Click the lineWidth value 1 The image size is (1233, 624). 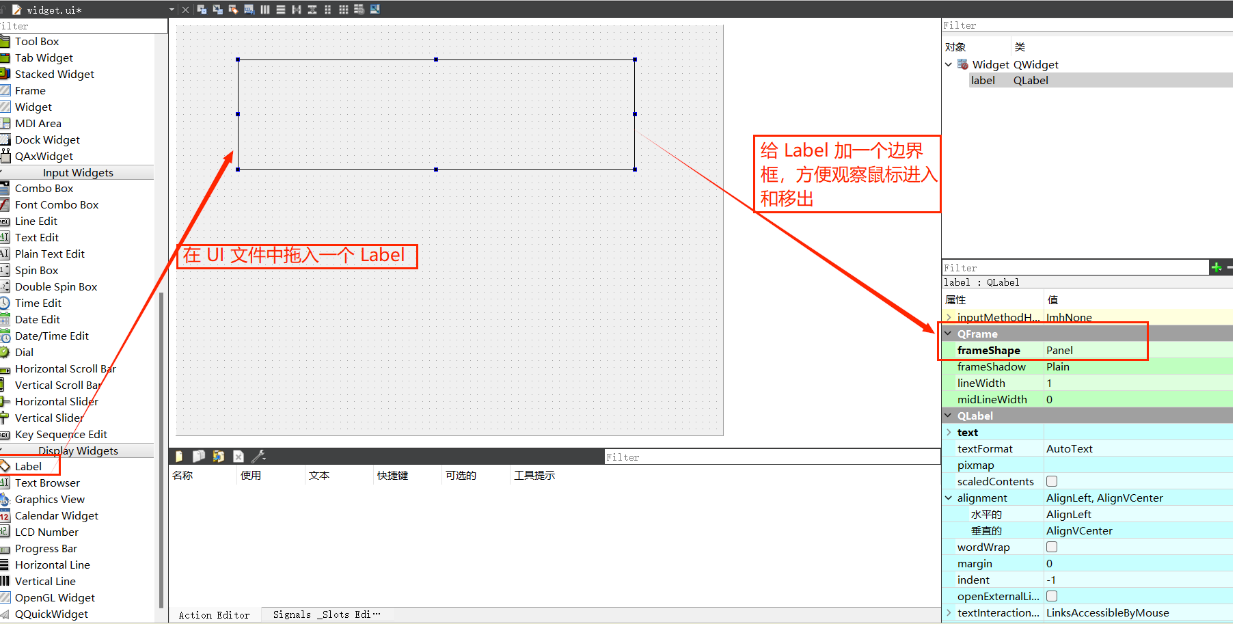1138,383
